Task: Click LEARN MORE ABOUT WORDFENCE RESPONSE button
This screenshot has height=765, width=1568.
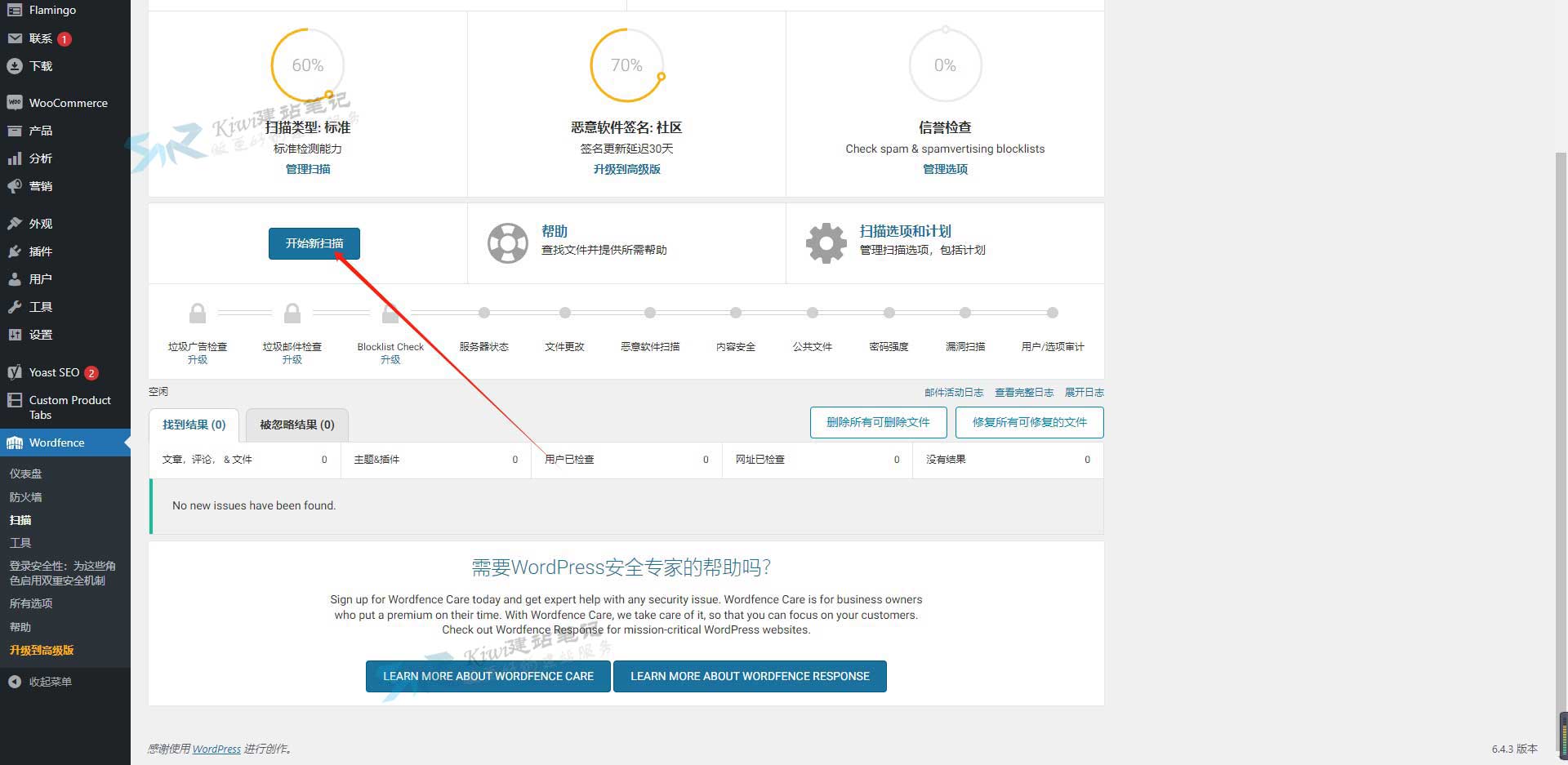Action: pyautogui.click(x=750, y=676)
